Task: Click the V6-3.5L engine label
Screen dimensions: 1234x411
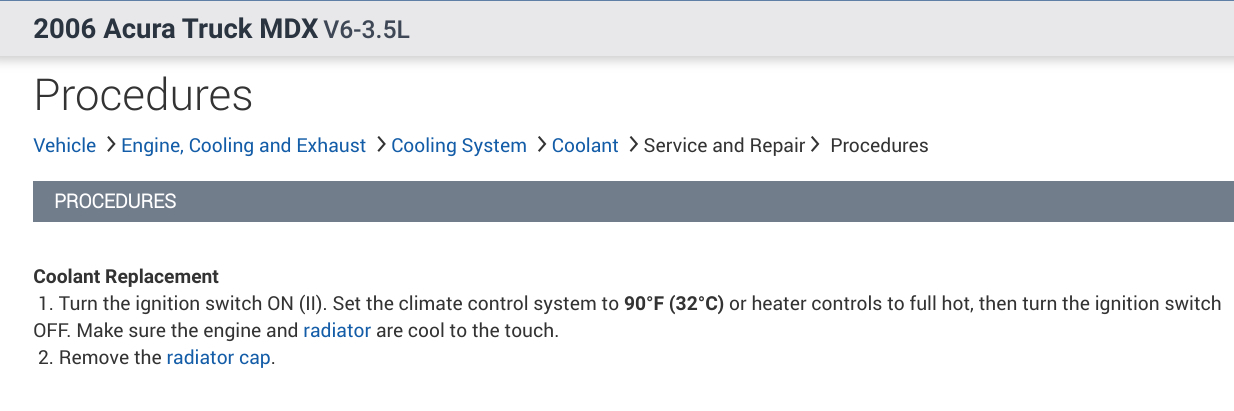Action: coord(367,29)
